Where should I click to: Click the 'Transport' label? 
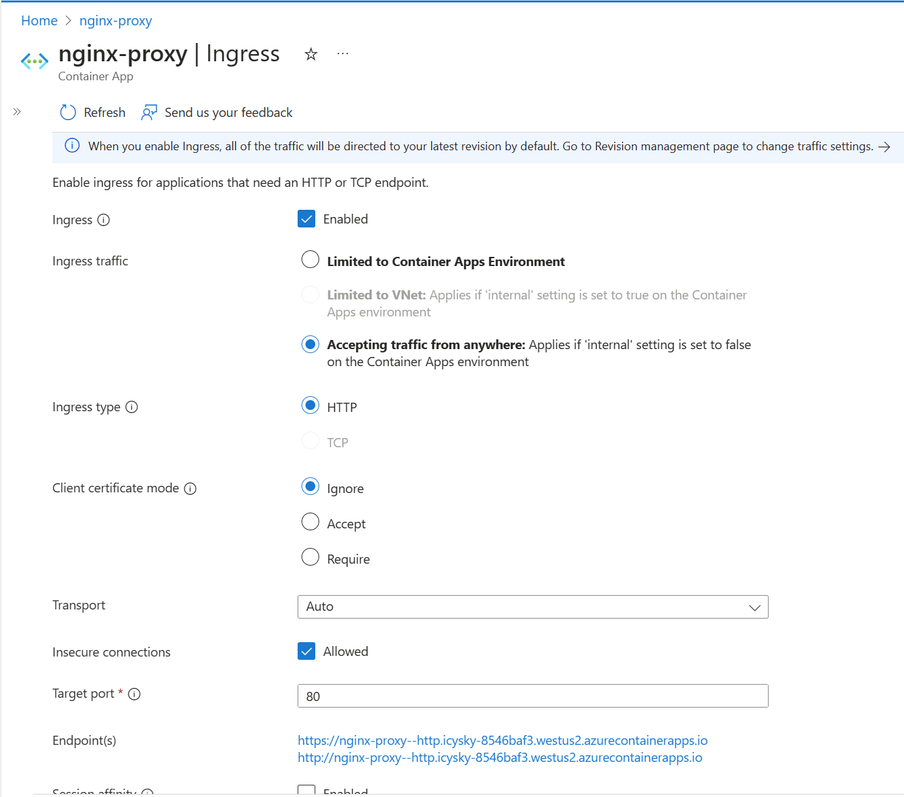79,606
